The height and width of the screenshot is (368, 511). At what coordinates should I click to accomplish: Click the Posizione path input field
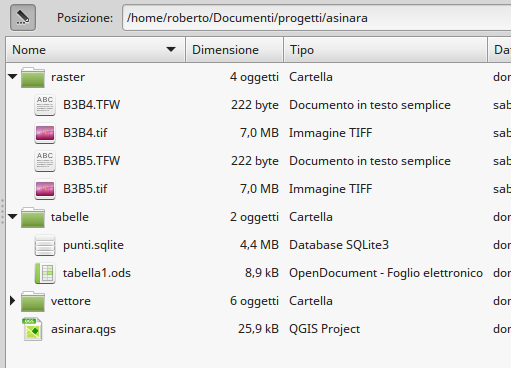[x=317, y=18]
